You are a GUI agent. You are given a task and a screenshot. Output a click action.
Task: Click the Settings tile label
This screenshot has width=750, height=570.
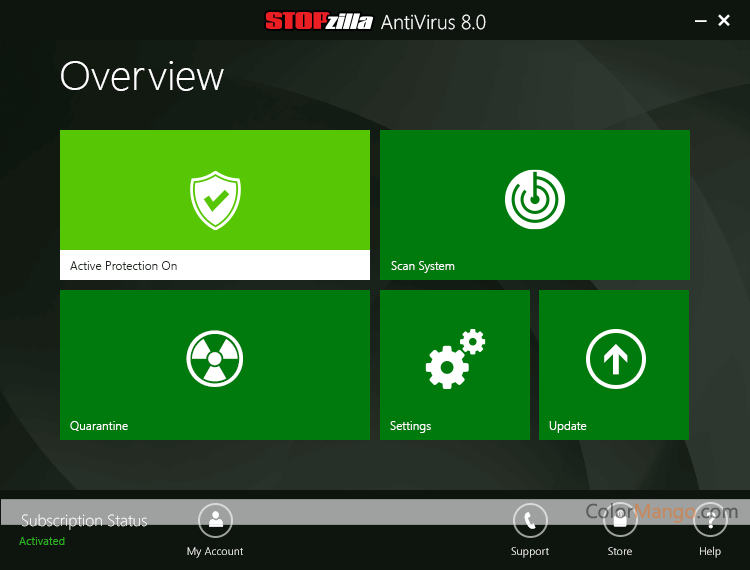coord(410,426)
